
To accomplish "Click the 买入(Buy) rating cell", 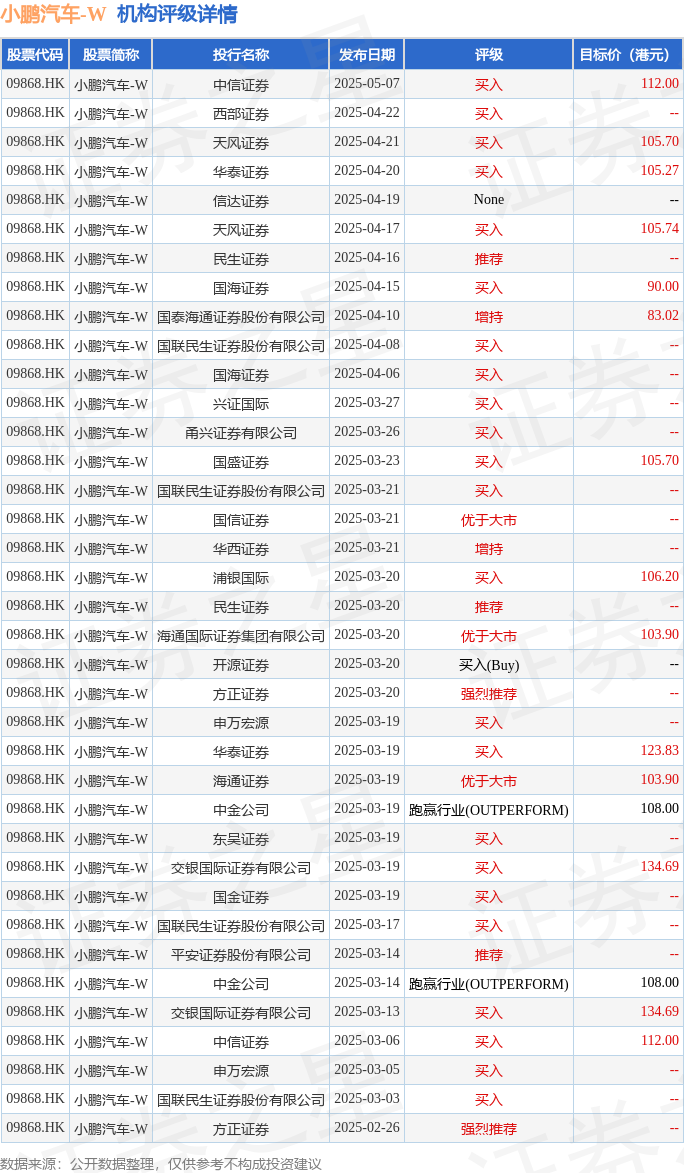I will point(489,664).
